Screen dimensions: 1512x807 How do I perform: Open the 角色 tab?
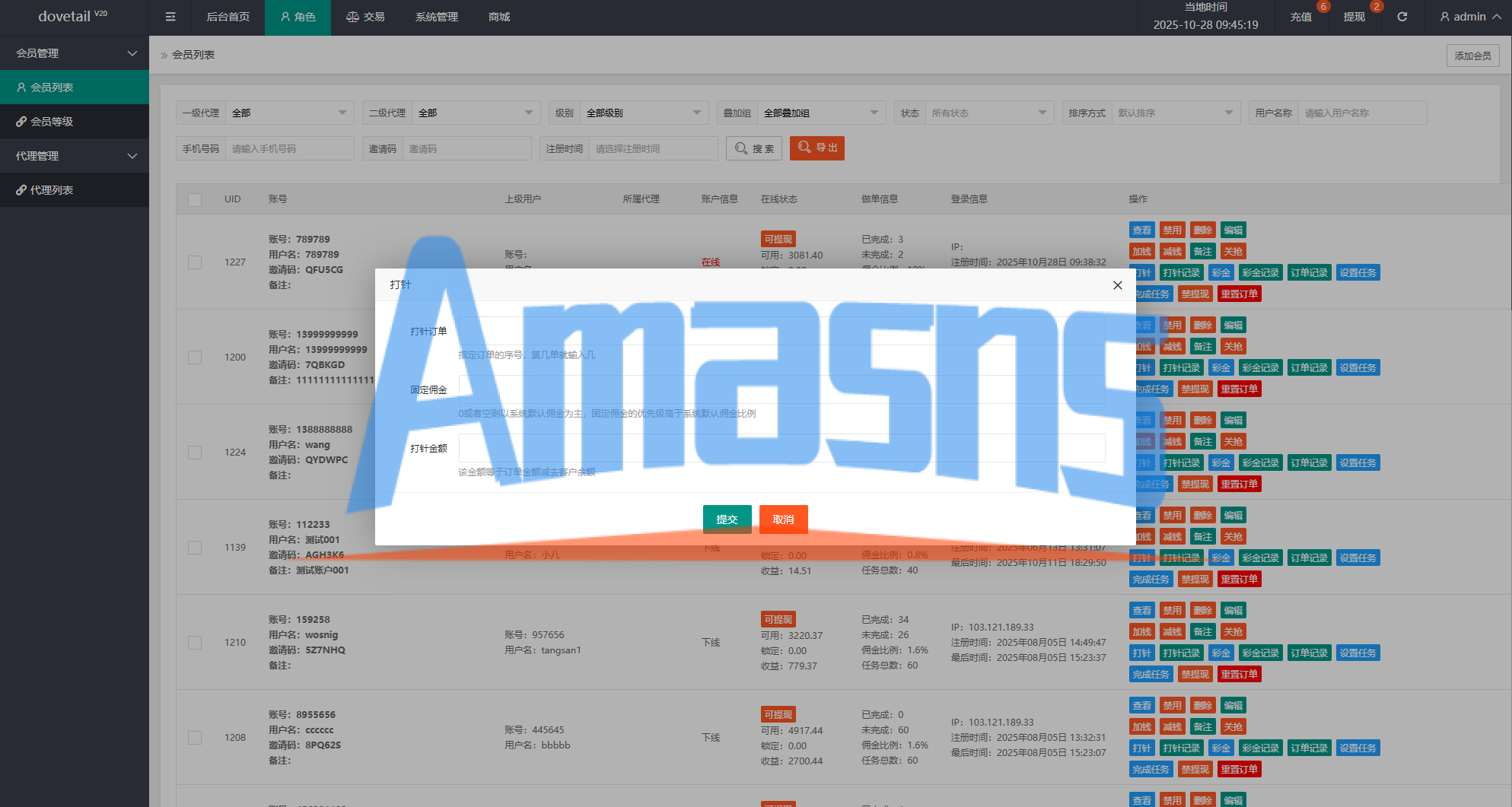pyautogui.click(x=298, y=17)
